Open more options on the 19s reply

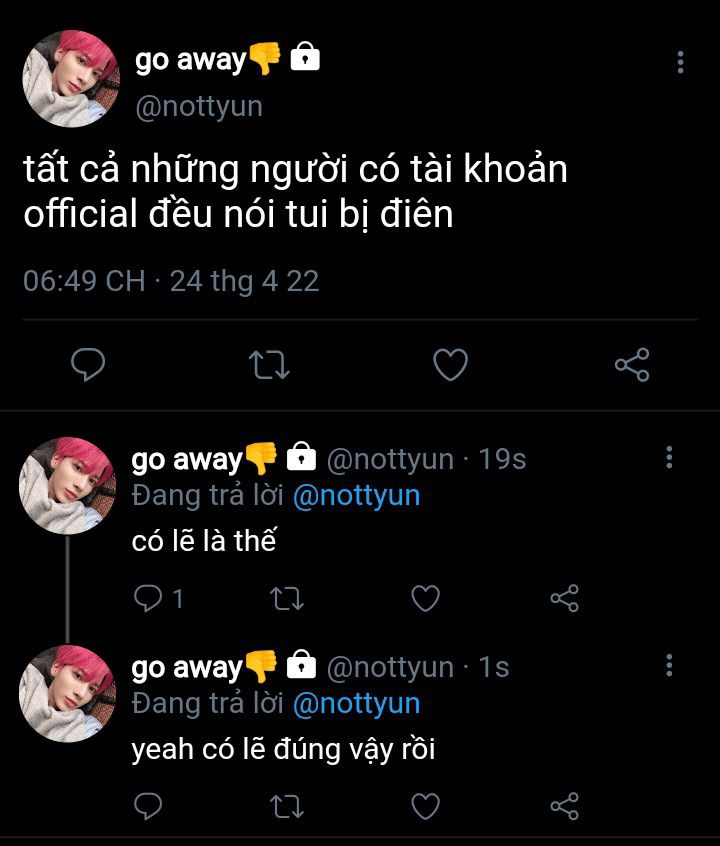click(x=669, y=459)
